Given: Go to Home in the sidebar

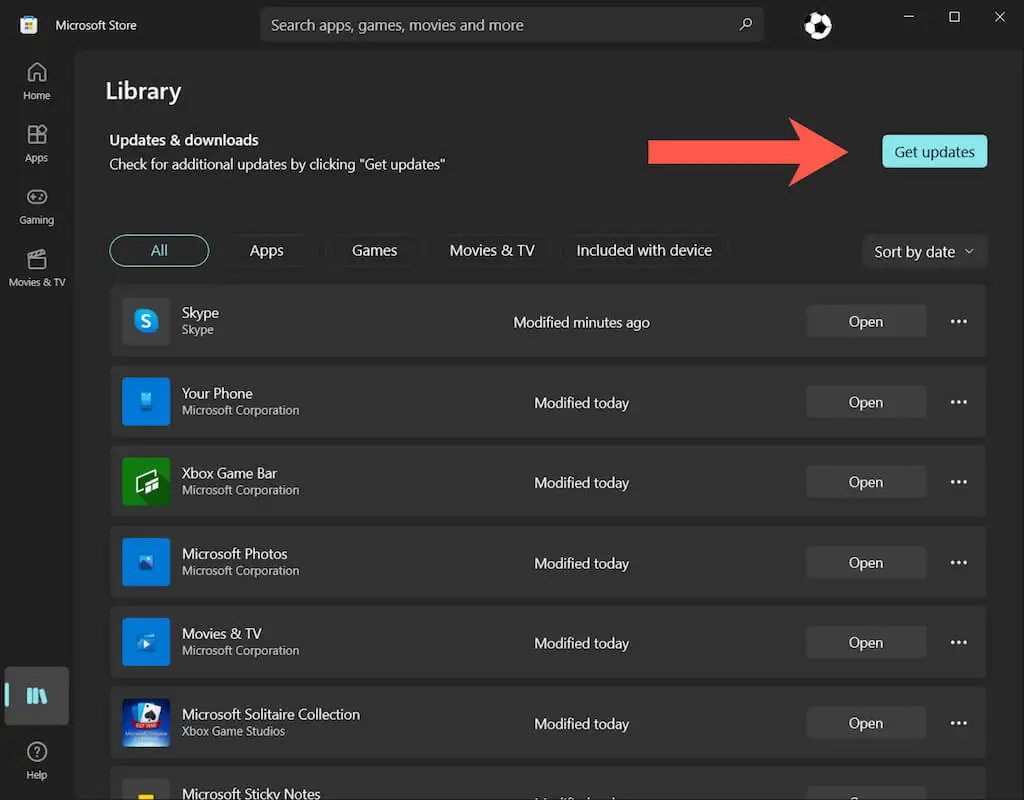Looking at the screenshot, I should pyautogui.click(x=37, y=80).
